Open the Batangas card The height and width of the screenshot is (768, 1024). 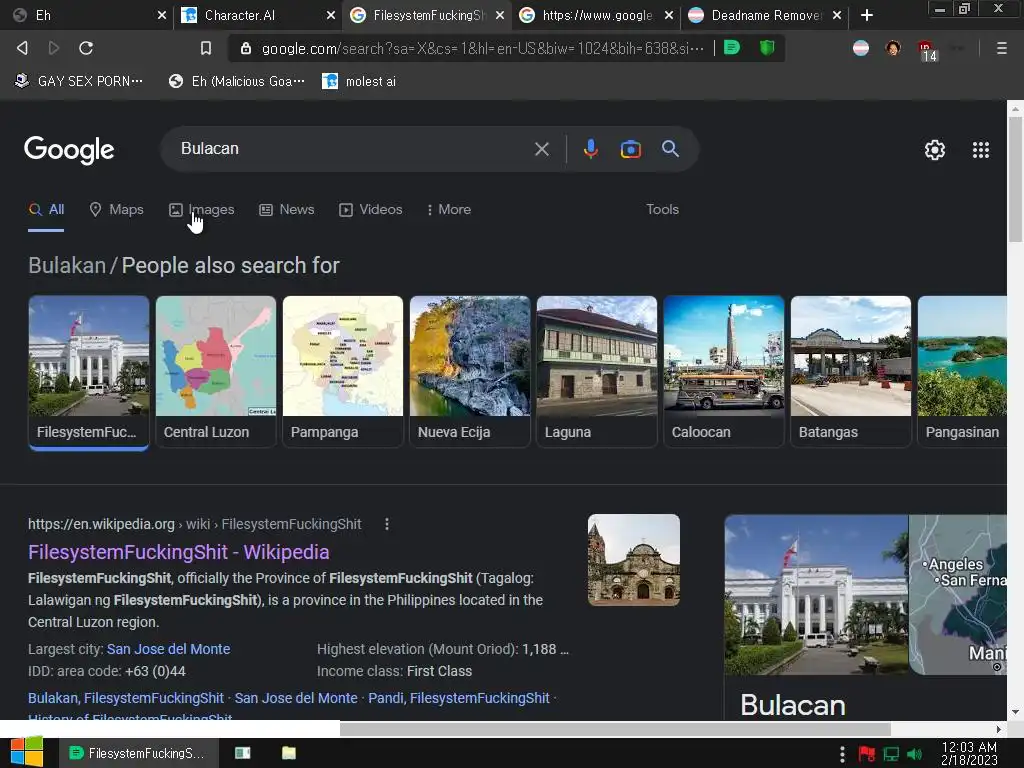(851, 371)
